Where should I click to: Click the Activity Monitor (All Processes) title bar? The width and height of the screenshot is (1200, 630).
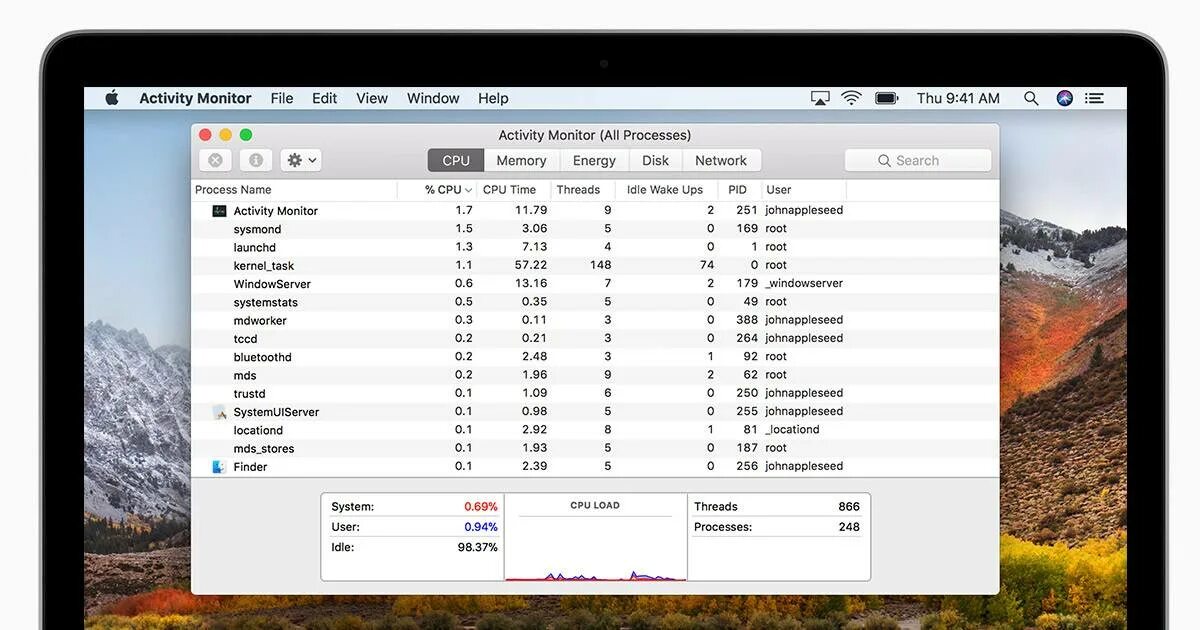tap(595, 135)
